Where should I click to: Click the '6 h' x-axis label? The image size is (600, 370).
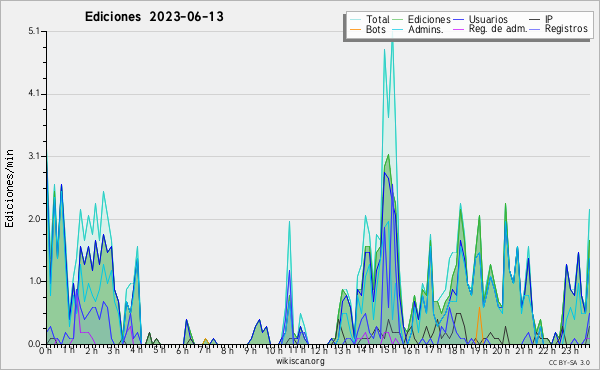point(182,350)
